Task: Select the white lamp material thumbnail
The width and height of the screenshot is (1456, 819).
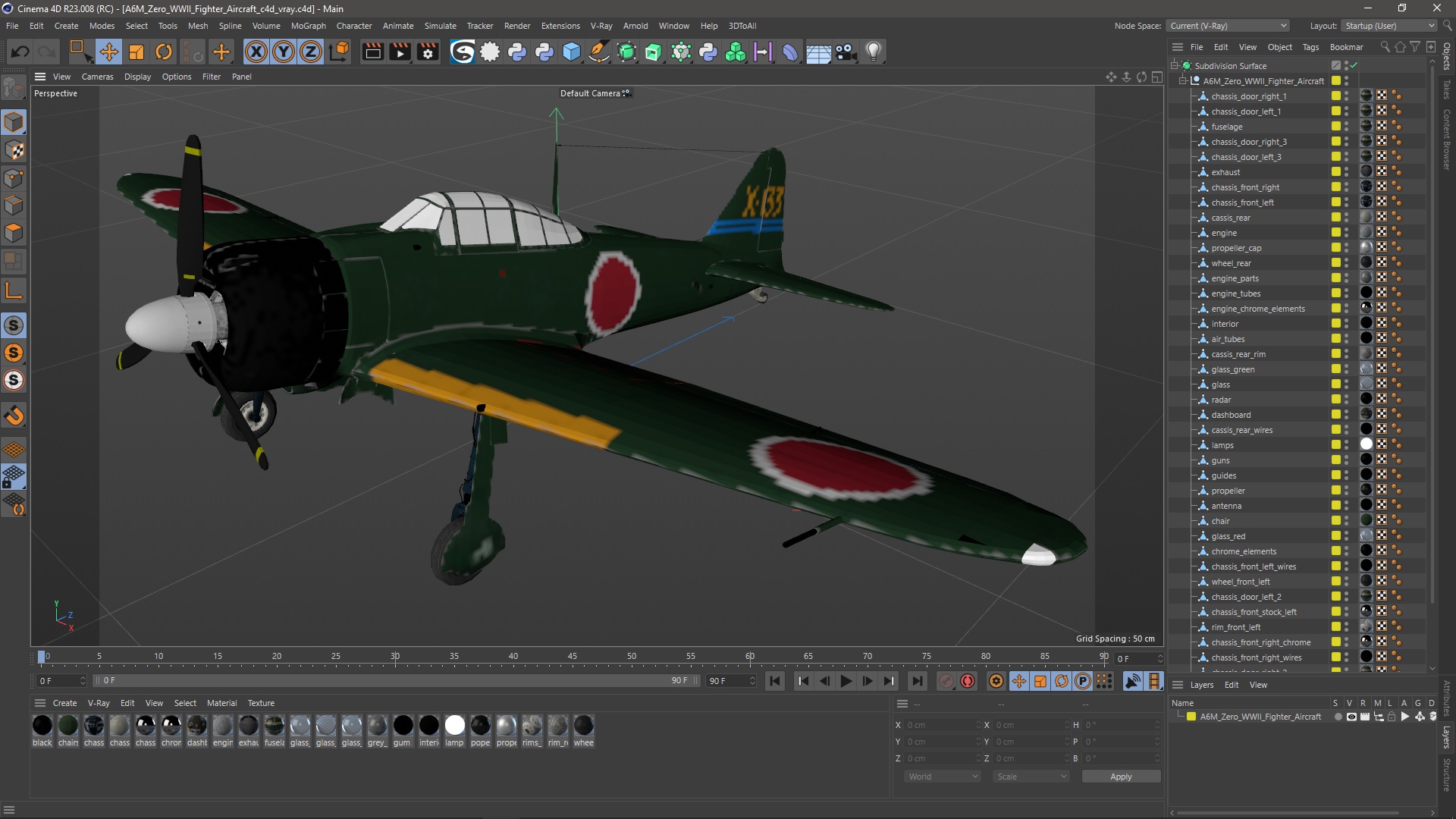Action: [x=455, y=726]
